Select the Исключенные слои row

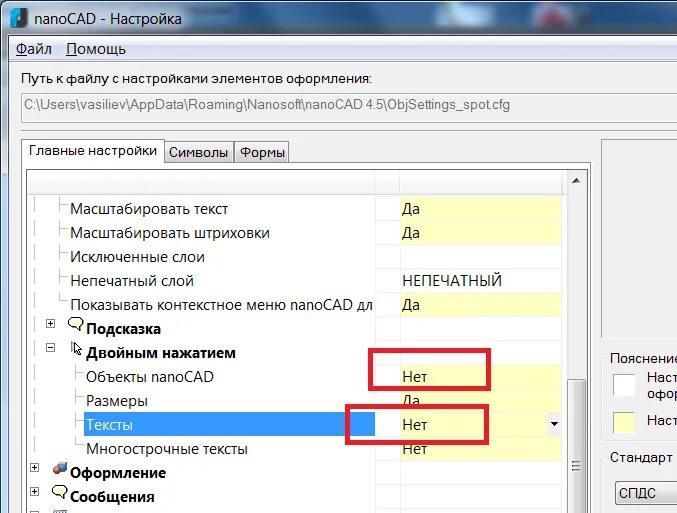click(x=294, y=257)
